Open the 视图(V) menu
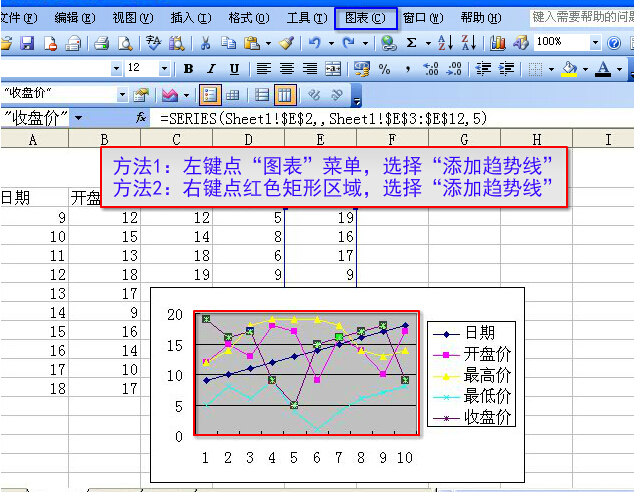Screen dimensions: 634x492 point(133,18)
